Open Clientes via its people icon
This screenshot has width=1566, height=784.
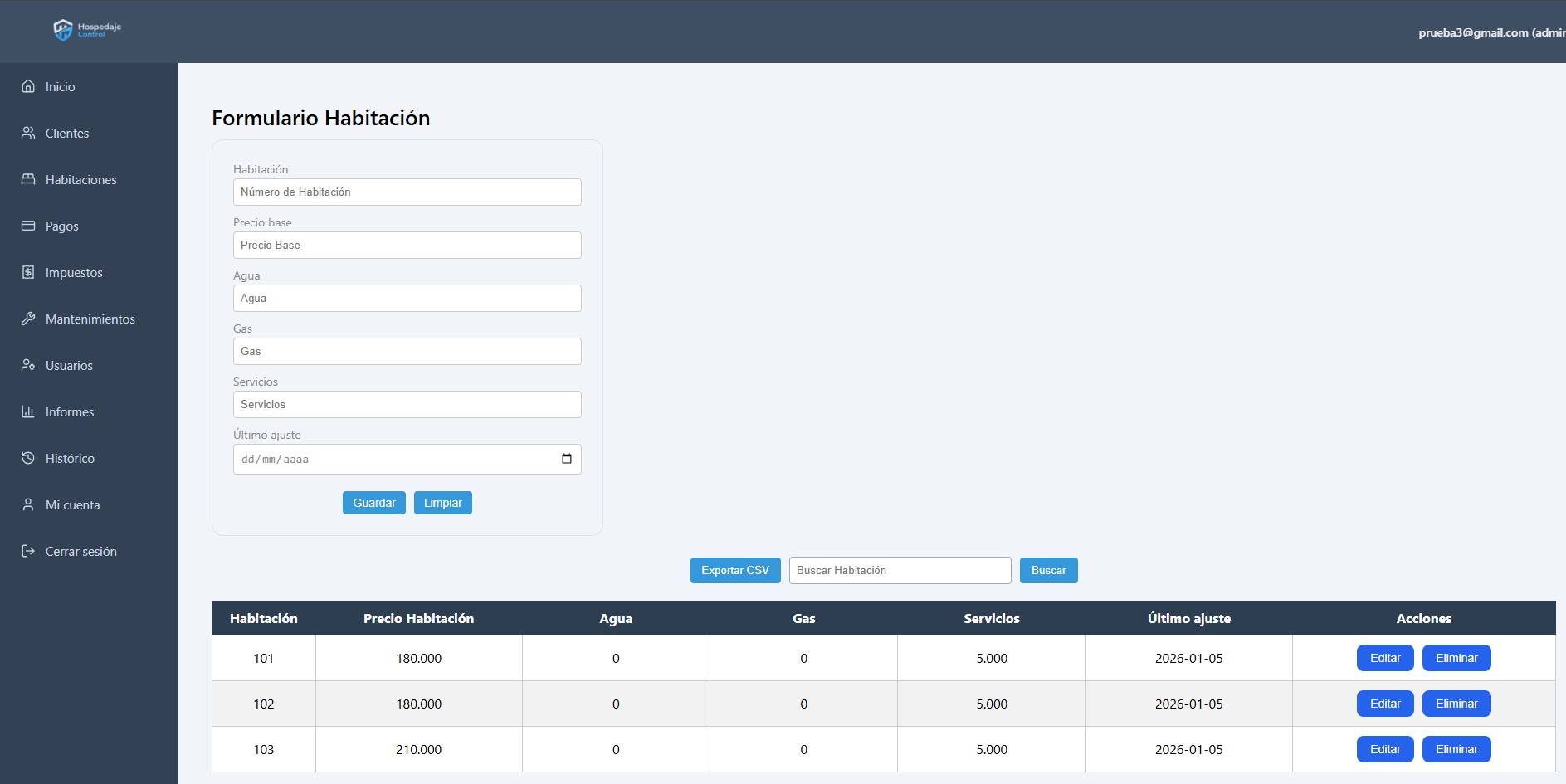pos(28,133)
